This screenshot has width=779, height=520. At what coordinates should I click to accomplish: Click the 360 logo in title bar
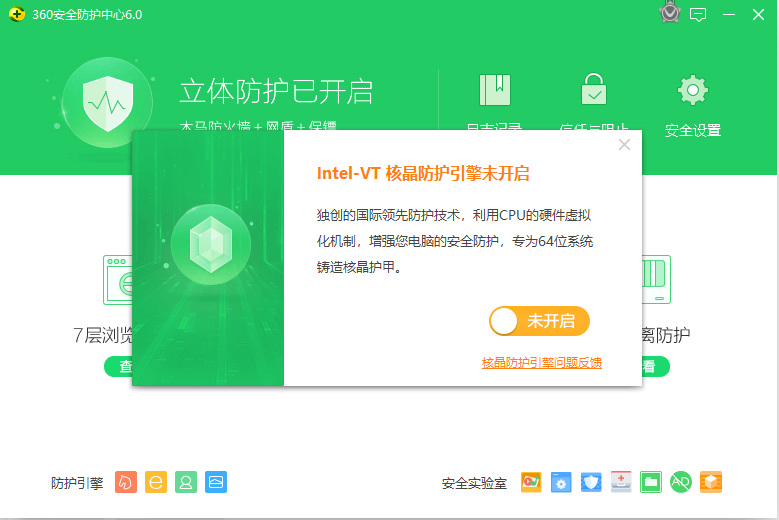(16, 14)
